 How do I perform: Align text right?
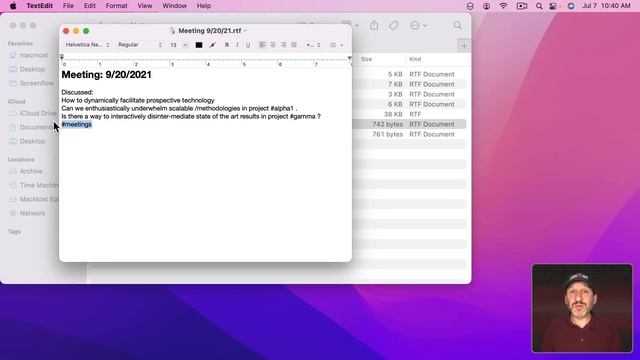tap(283, 45)
